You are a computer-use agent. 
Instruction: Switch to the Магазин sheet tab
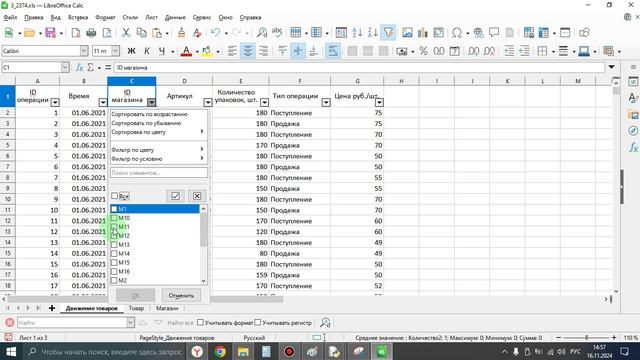[167, 308]
